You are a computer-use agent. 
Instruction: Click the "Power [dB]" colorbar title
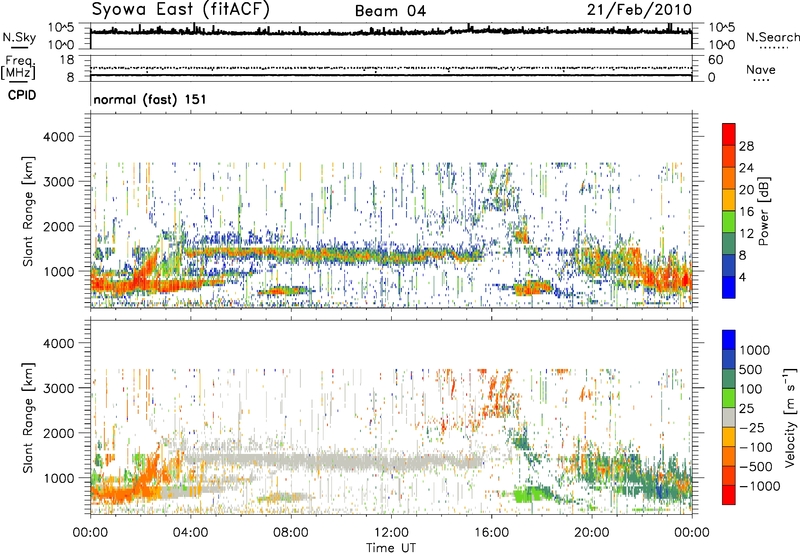tap(763, 211)
